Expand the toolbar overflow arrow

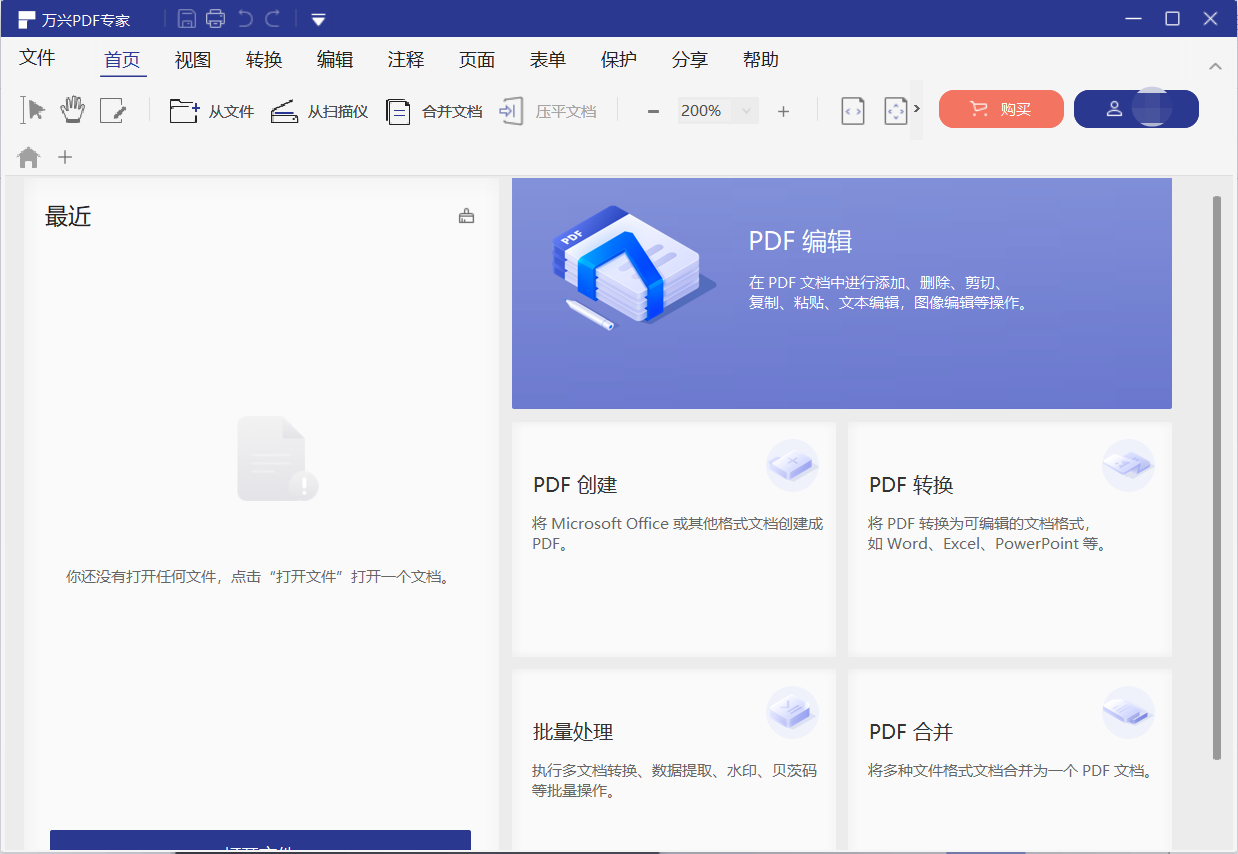(x=917, y=109)
